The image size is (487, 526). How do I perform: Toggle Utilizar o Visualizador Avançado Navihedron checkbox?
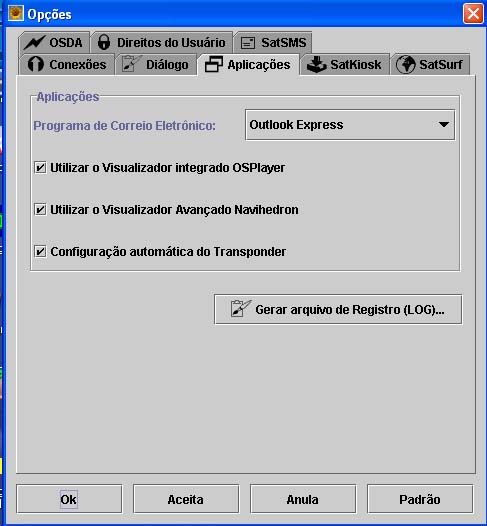(x=40, y=210)
